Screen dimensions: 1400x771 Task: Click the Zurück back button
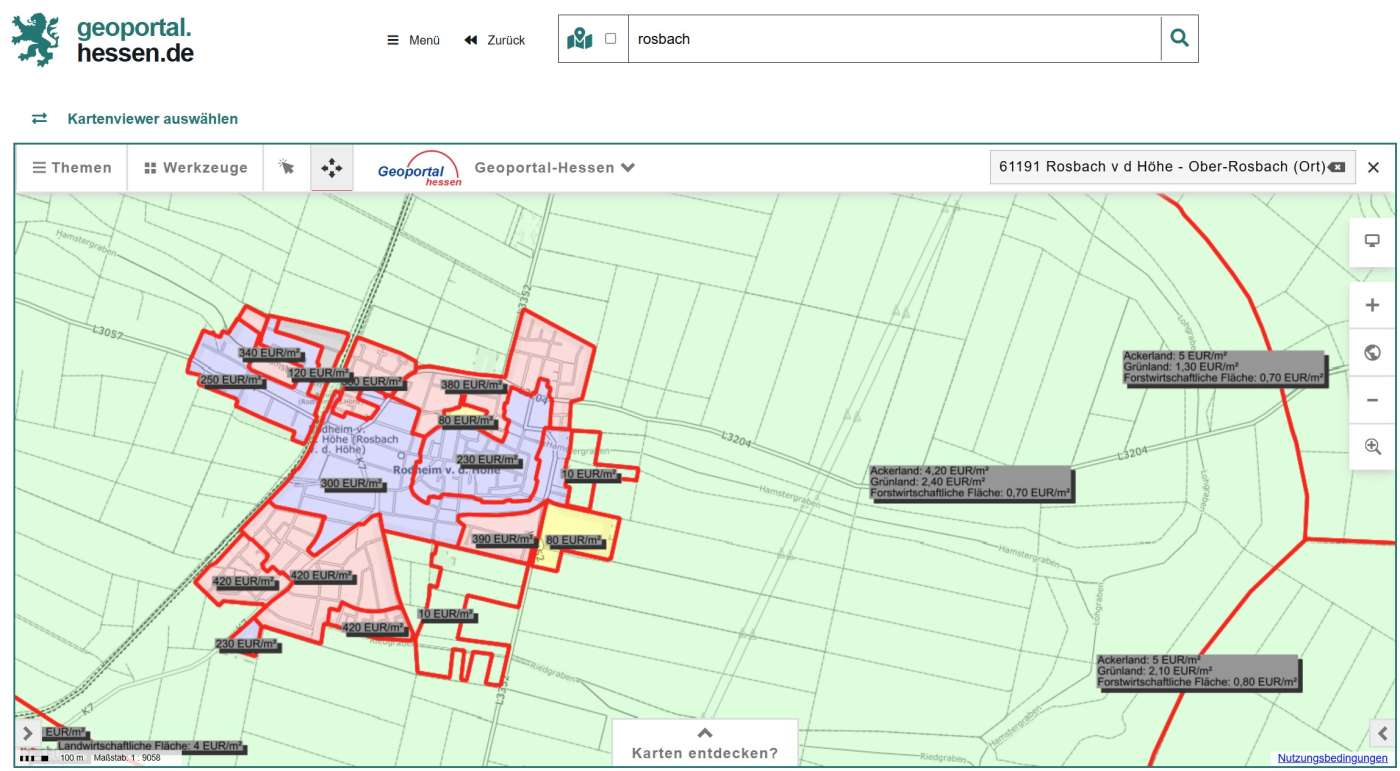[x=495, y=40]
